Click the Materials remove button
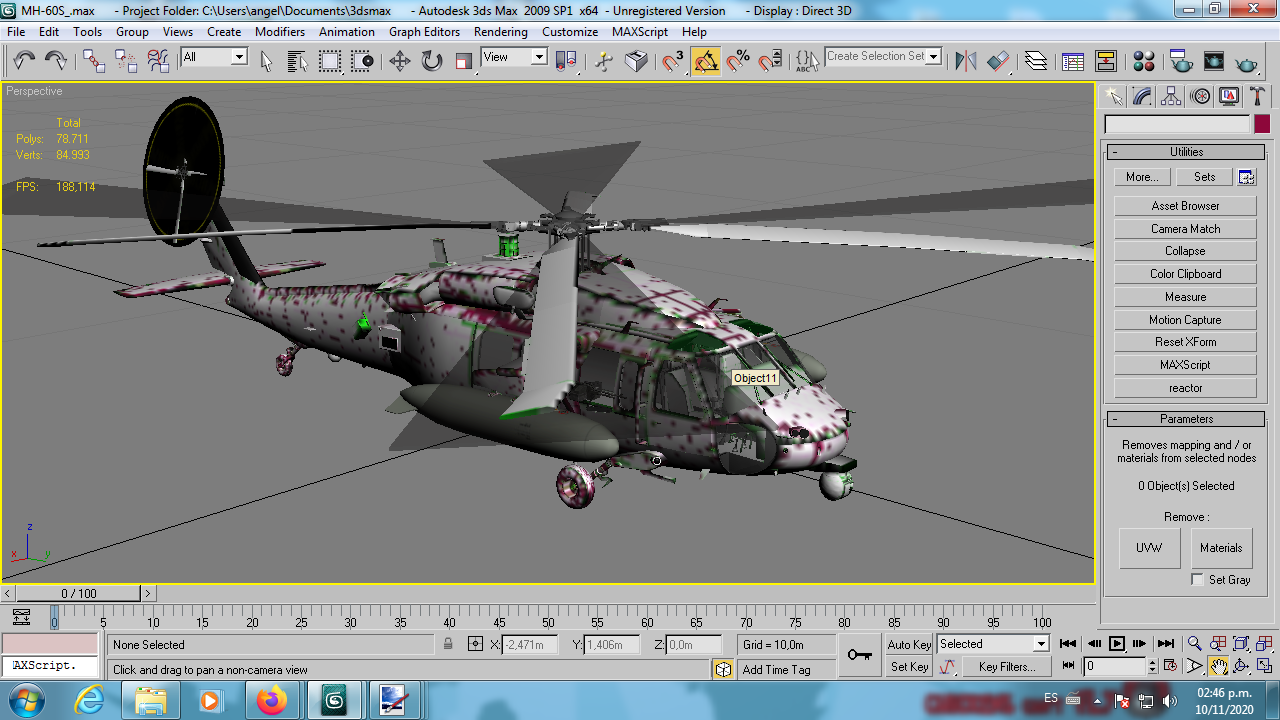The width and height of the screenshot is (1280, 720). [1221, 548]
